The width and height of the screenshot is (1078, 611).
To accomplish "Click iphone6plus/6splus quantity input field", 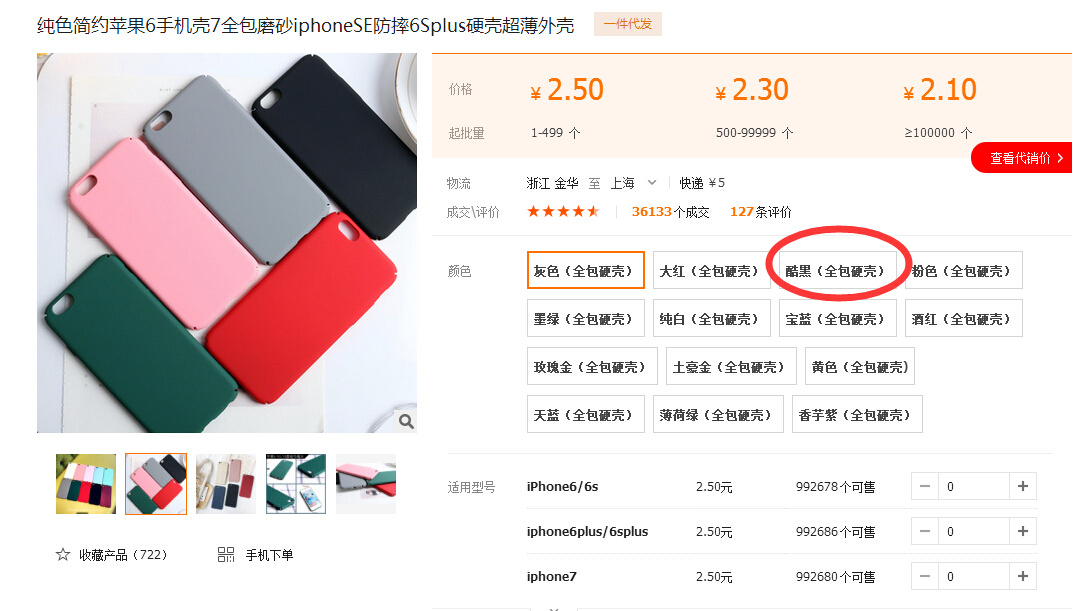I will click(x=974, y=531).
